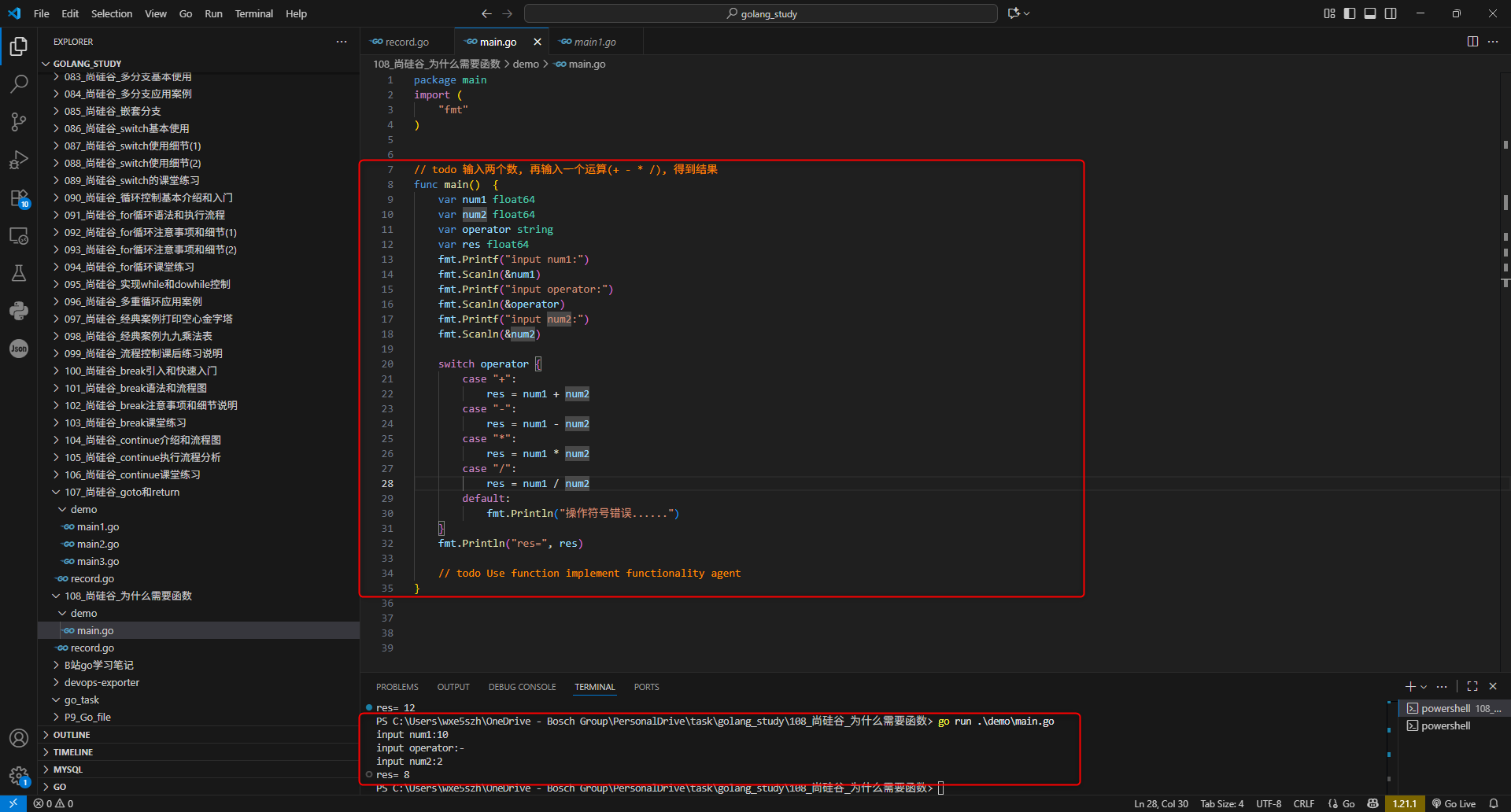The height and width of the screenshot is (812, 1511).
Task: Open notifications bell in status bar
Action: click(1494, 803)
